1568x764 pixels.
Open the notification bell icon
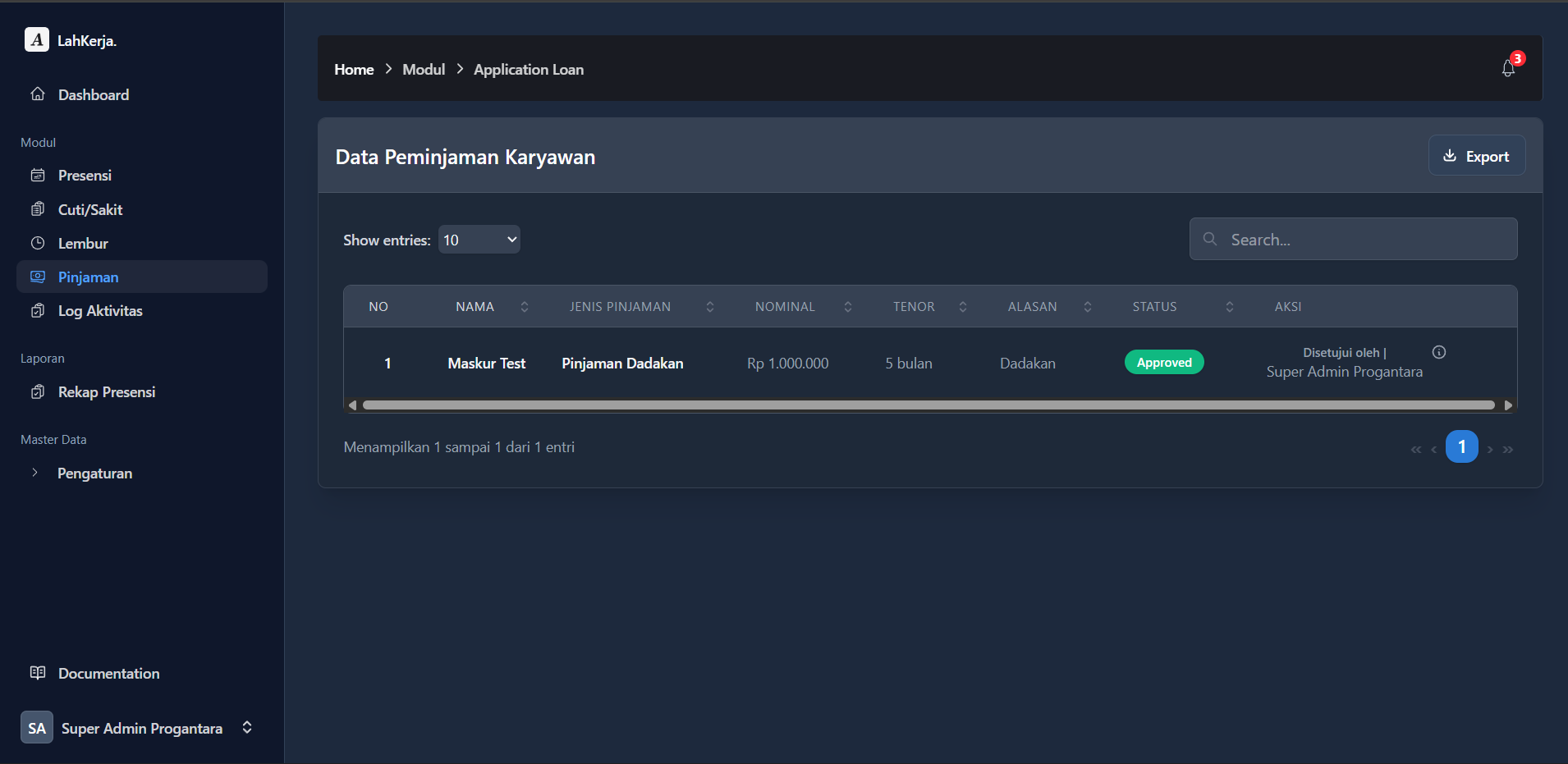(1508, 69)
